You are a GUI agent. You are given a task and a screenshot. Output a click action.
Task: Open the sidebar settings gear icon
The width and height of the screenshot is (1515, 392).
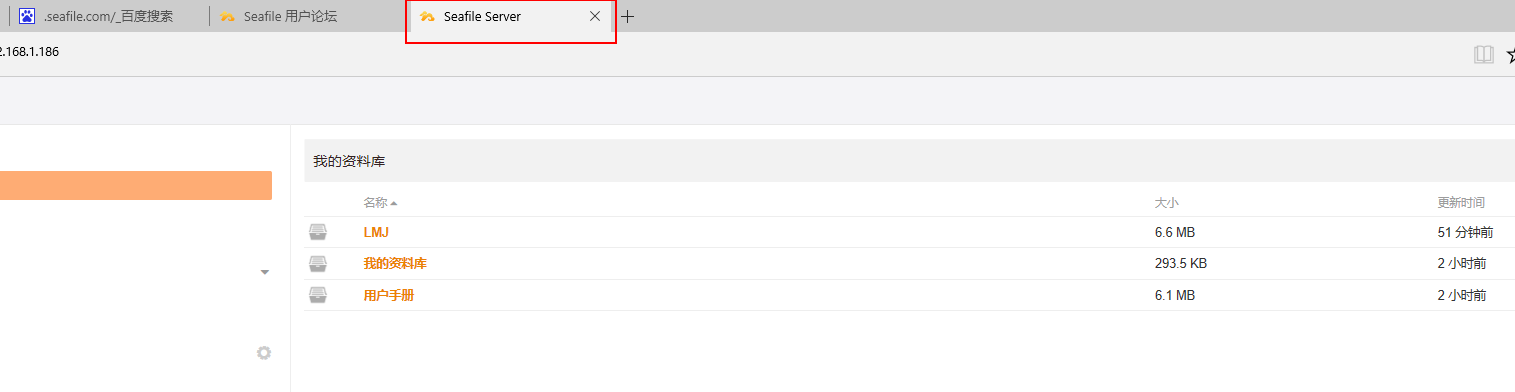[264, 353]
